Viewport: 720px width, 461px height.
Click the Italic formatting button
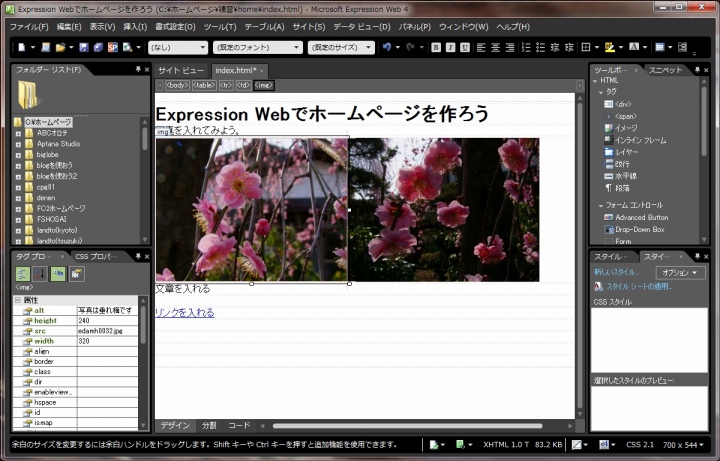click(x=451, y=47)
